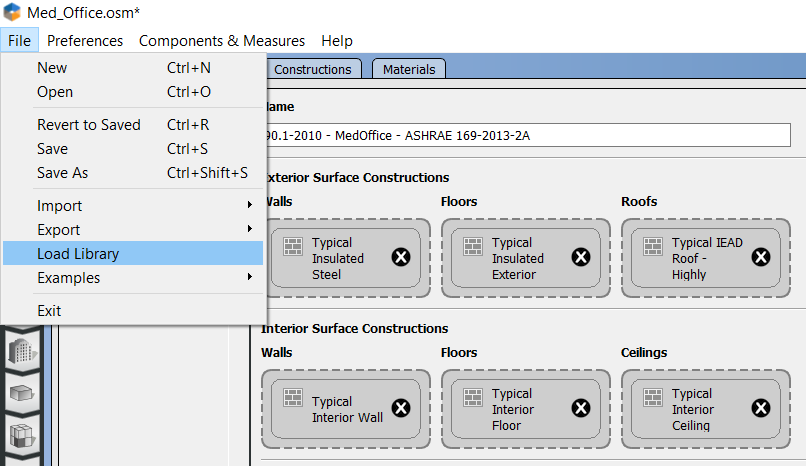Open the Preferences menu

coord(85,41)
